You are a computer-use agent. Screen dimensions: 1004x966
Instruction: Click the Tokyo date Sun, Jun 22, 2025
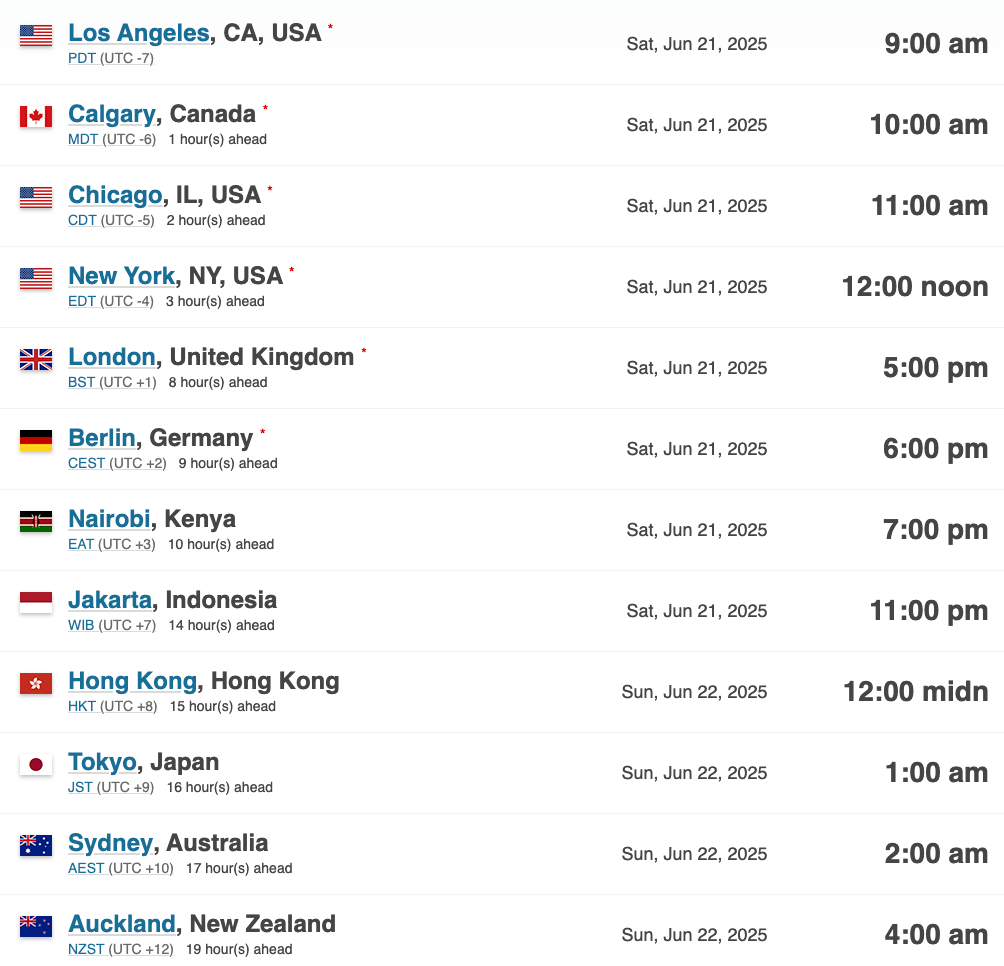pos(694,773)
